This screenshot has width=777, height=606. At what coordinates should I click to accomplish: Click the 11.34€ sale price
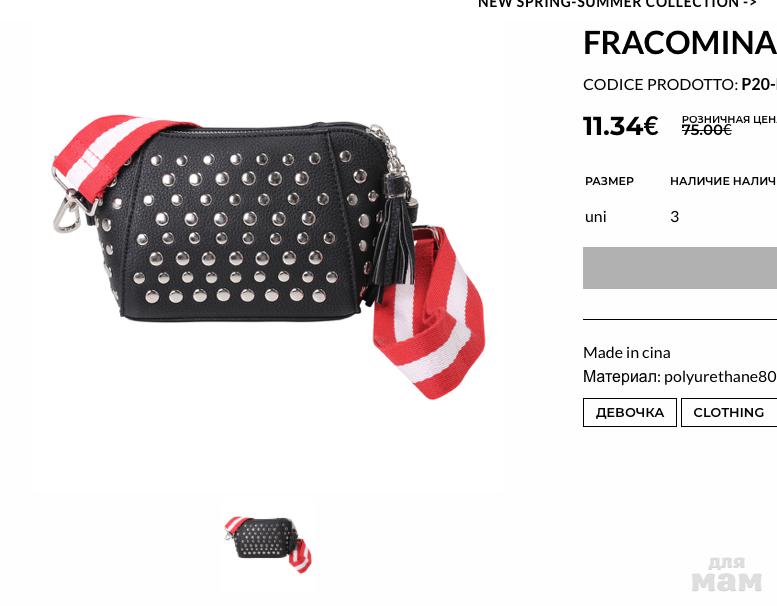pos(620,126)
